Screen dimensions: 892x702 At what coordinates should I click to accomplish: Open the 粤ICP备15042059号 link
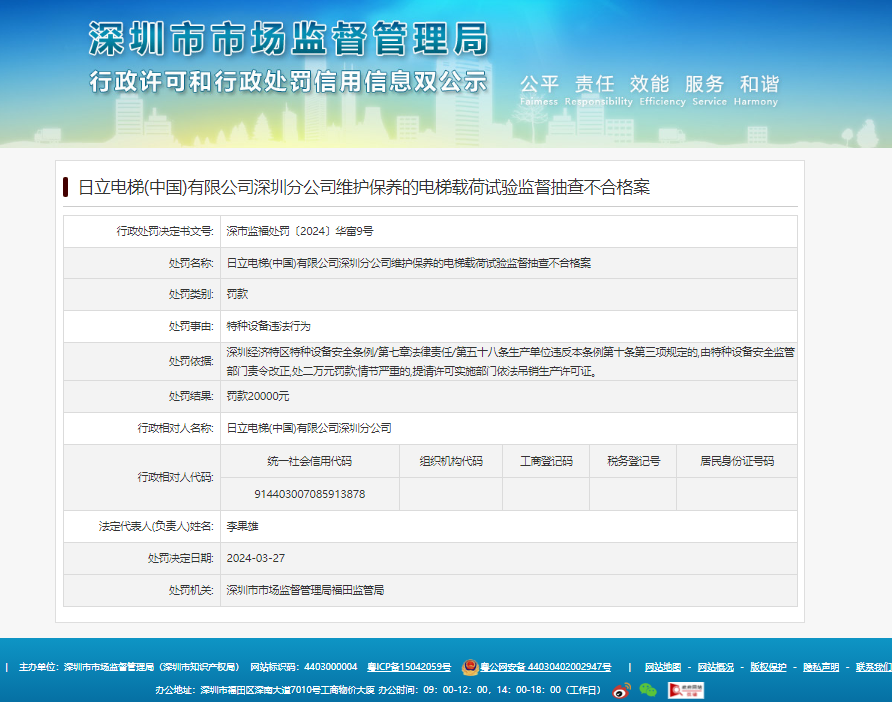click(x=409, y=667)
